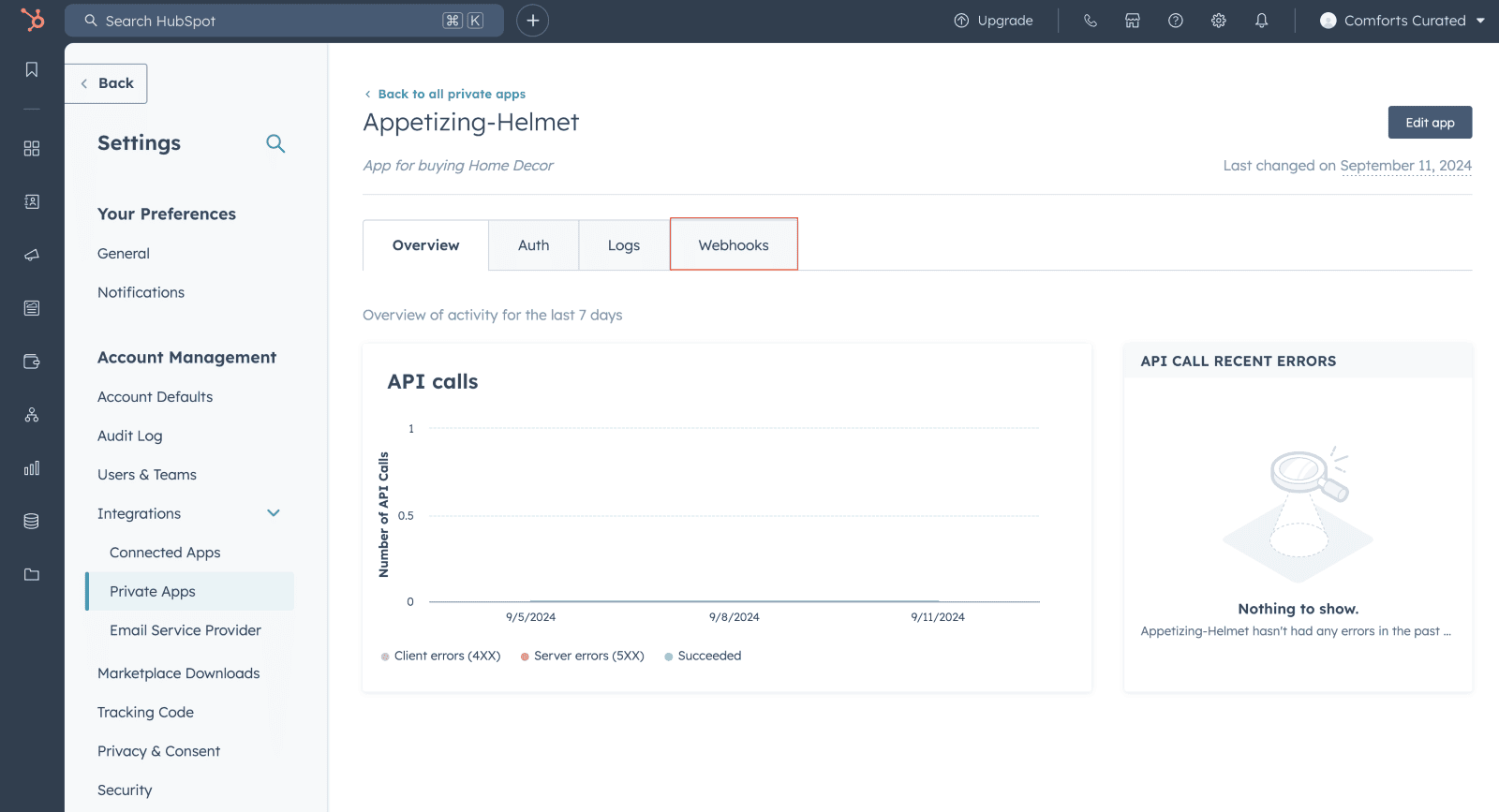The image size is (1499, 812).
Task: Open the Automation workflows icon
Action: tap(32, 415)
